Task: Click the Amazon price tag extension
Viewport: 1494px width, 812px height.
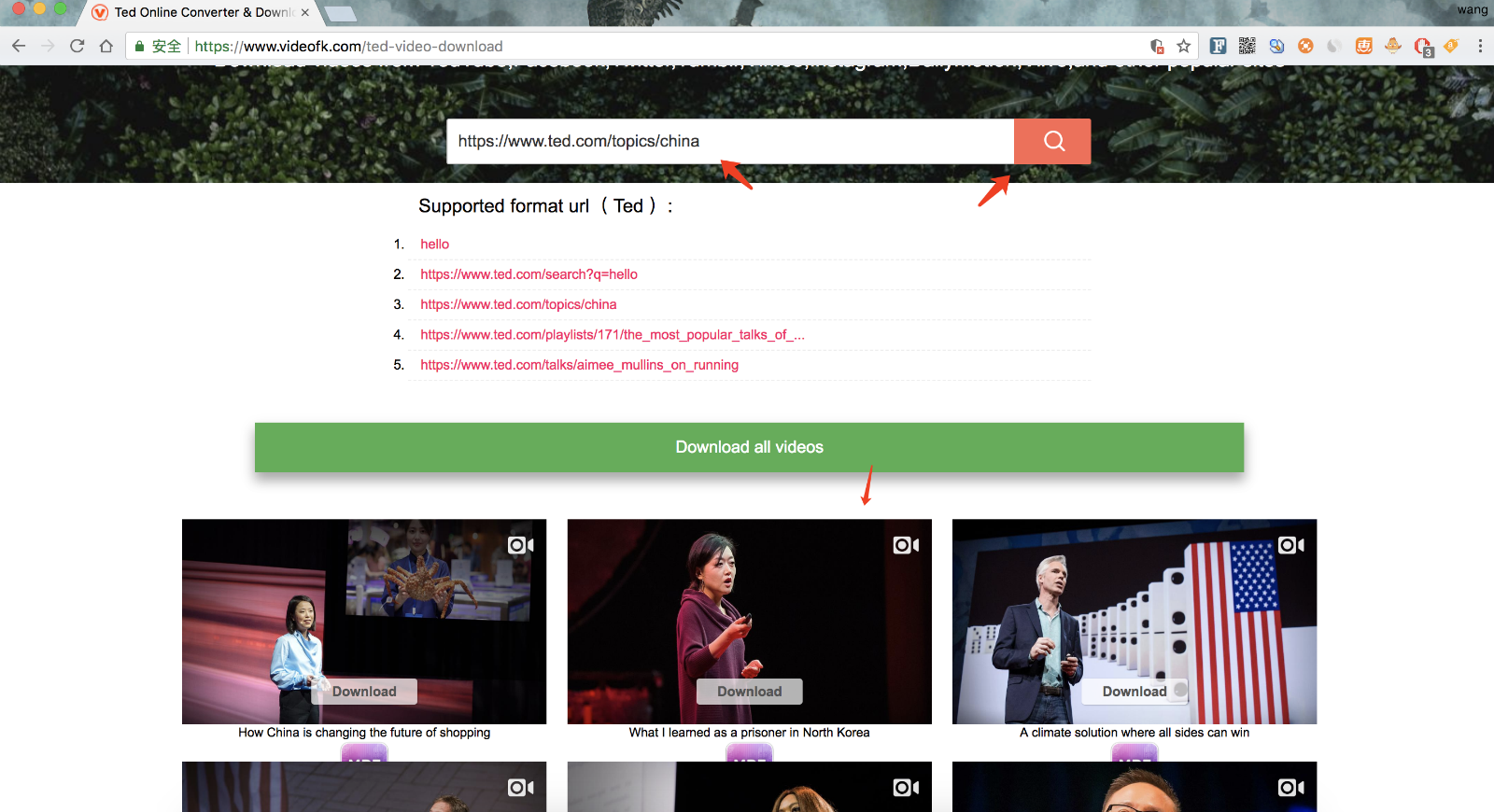Action: coord(1451,46)
